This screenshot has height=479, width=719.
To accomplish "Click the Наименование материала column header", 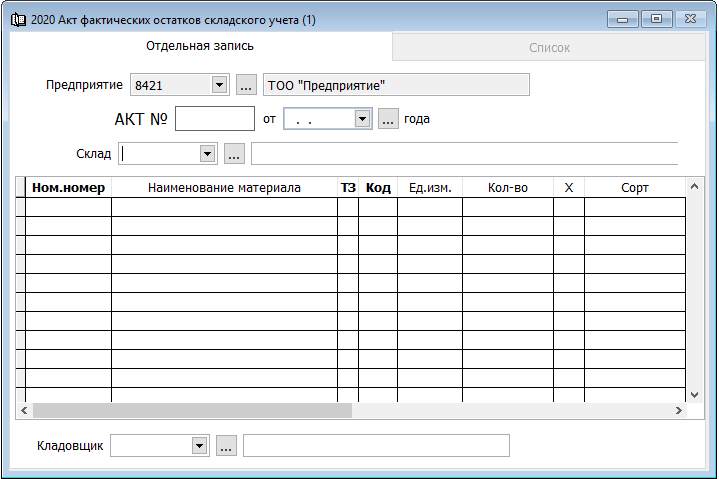I will (x=224, y=188).
